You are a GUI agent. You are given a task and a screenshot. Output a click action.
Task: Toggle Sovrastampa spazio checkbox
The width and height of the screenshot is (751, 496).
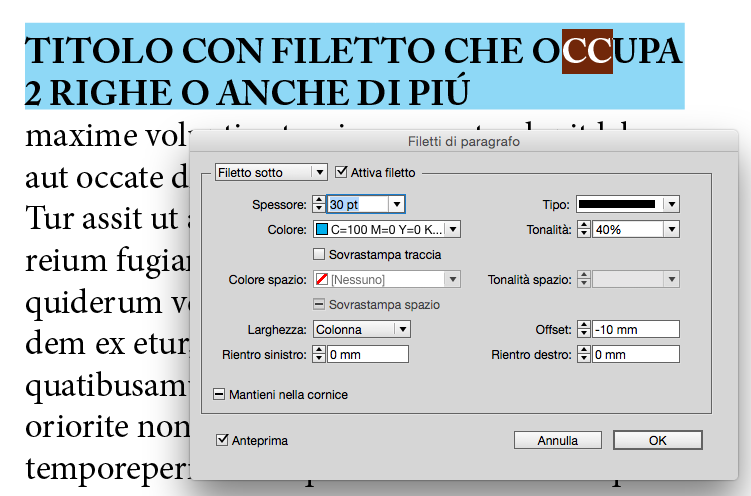click(319, 304)
